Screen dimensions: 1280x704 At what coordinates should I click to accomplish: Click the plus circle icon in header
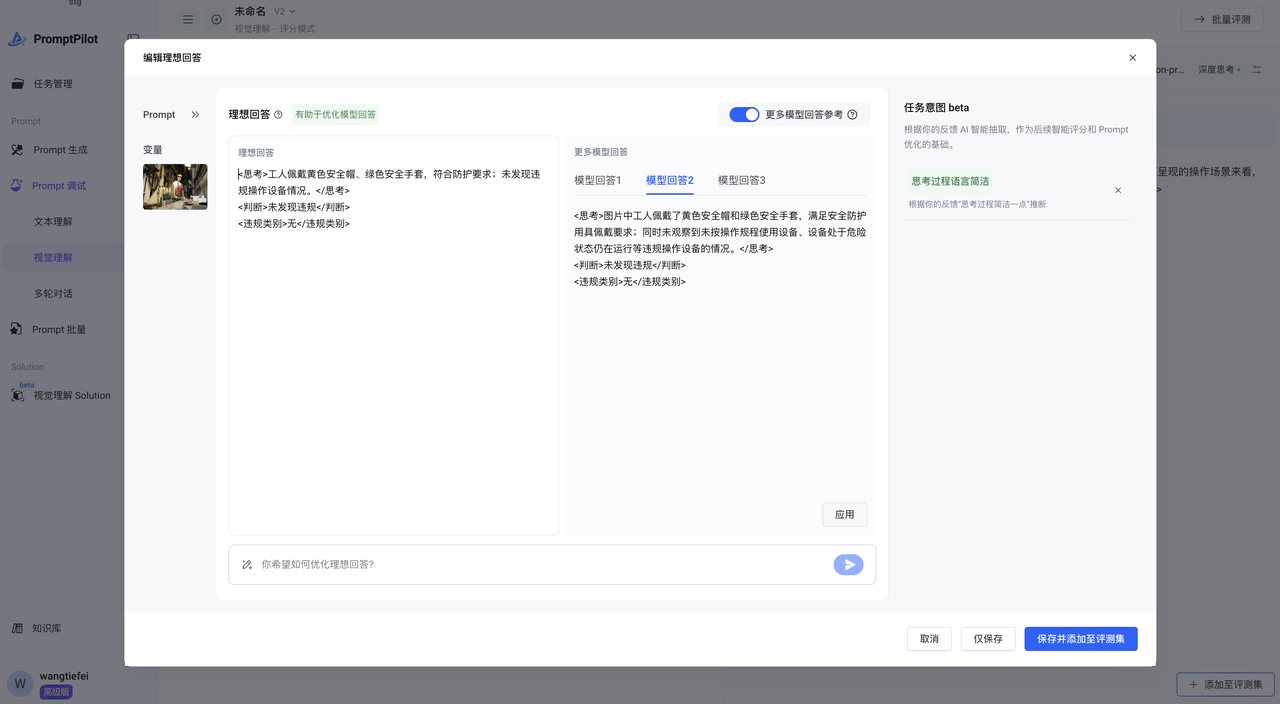point(216,20)
